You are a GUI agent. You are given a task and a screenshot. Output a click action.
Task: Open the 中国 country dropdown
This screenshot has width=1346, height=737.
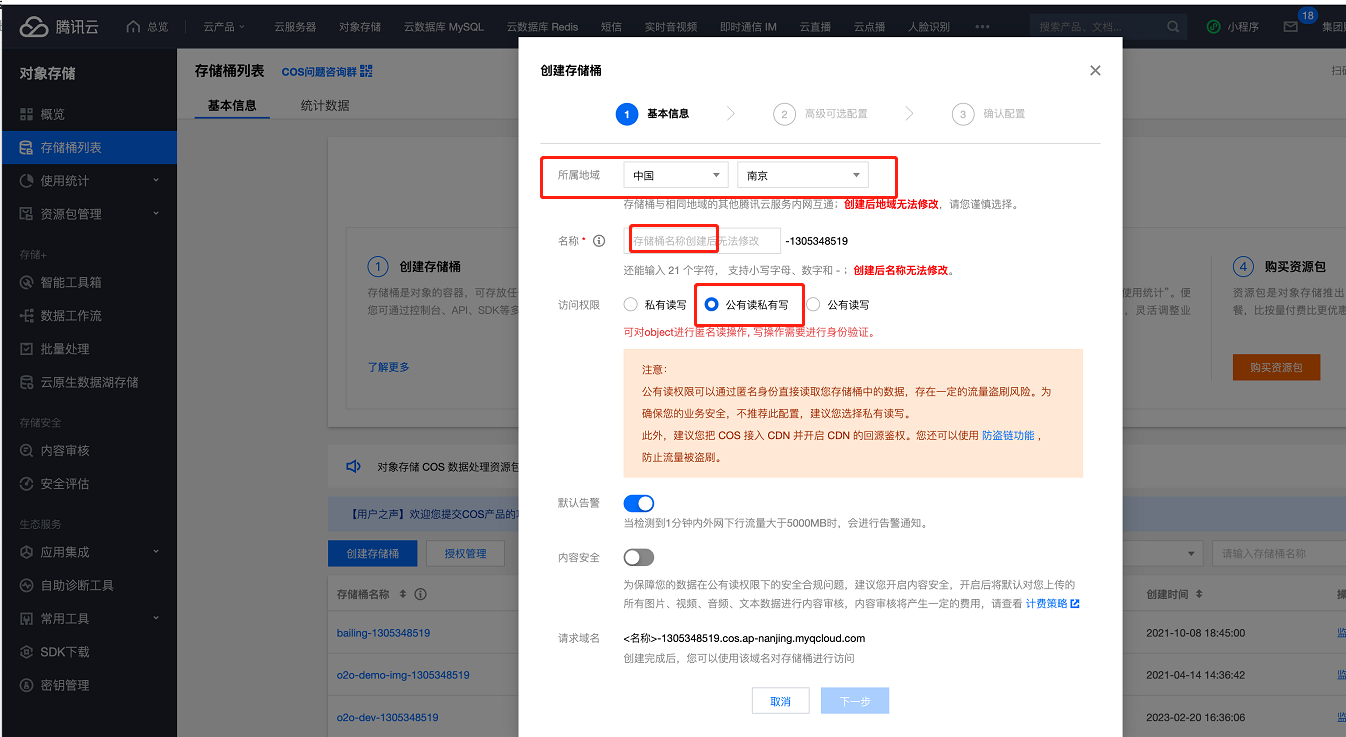pos(677,175)
